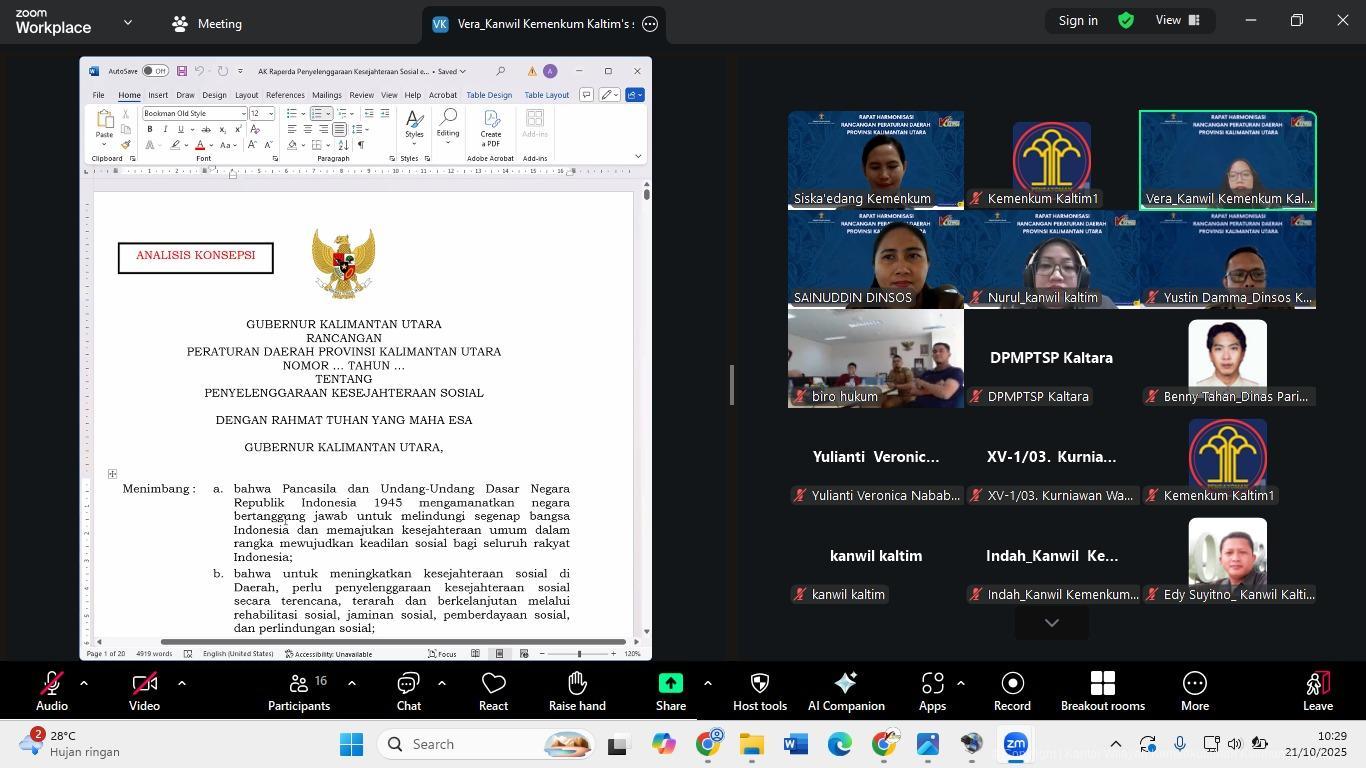Viewport: 1366px width, 768px height.
Task: Start screen Share in Zoom
Action: tap(670, 691)
